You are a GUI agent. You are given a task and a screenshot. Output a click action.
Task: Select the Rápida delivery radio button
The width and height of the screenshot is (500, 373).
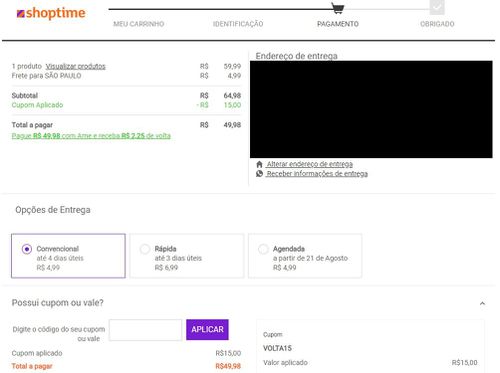click(145, 249)
